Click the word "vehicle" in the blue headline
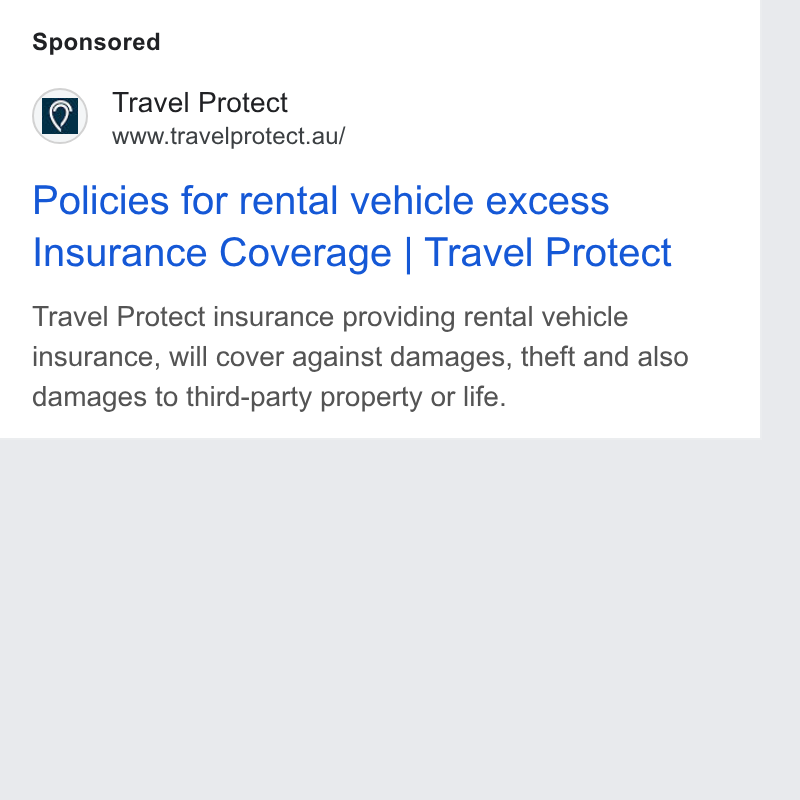800x800 pixels. 412,201
